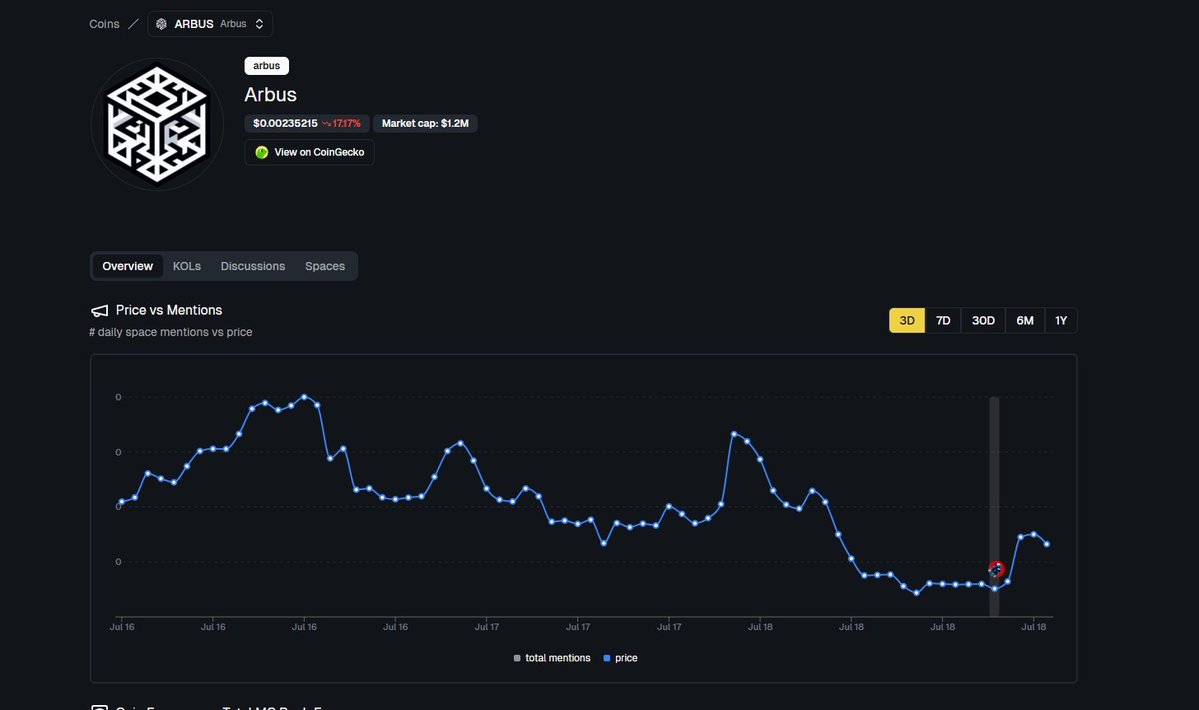Click the Arbus cube logo image
1199x710 pixels.
pyautogui.click(x=157, y=125)
